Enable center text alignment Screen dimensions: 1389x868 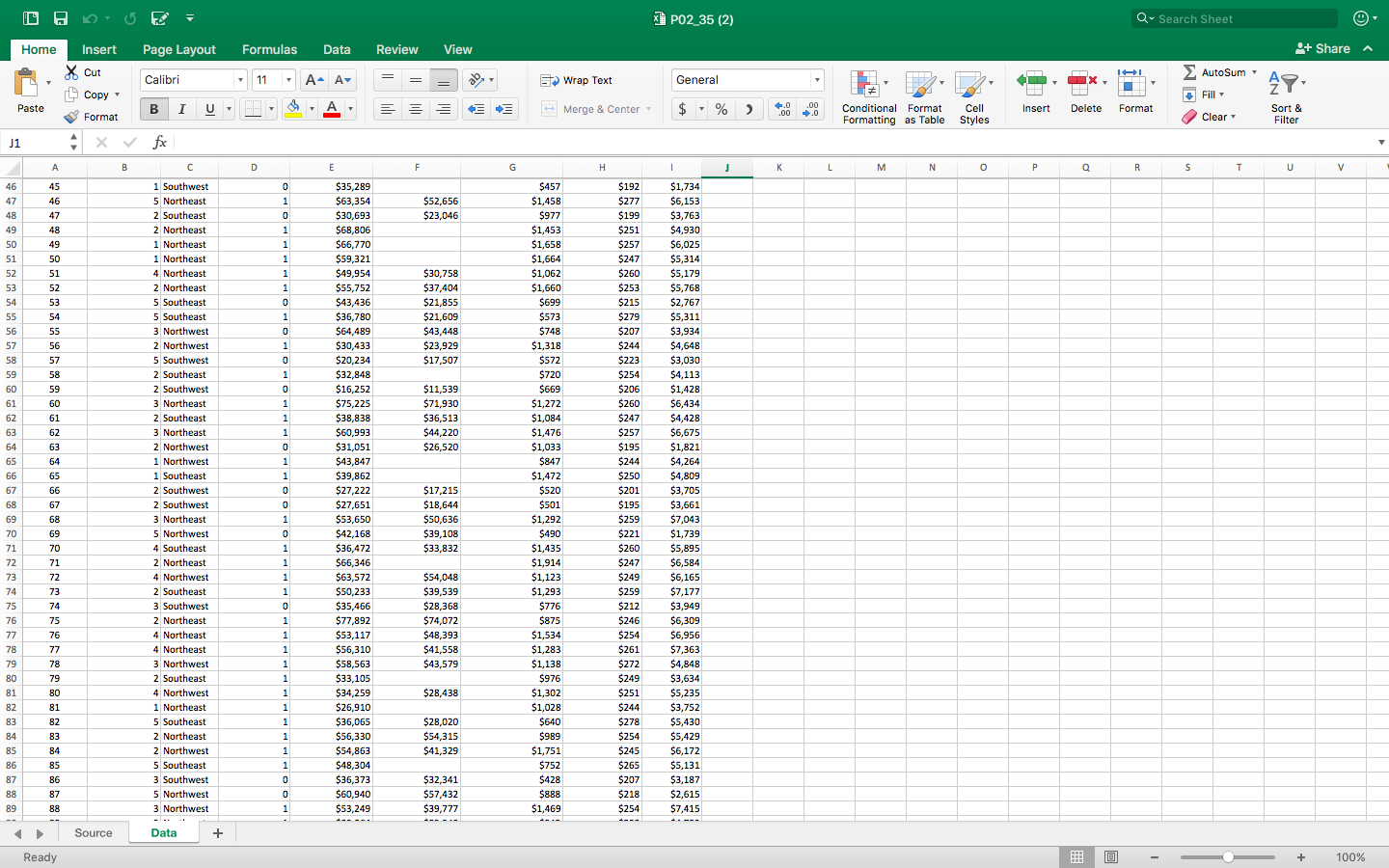pos(415,109)
